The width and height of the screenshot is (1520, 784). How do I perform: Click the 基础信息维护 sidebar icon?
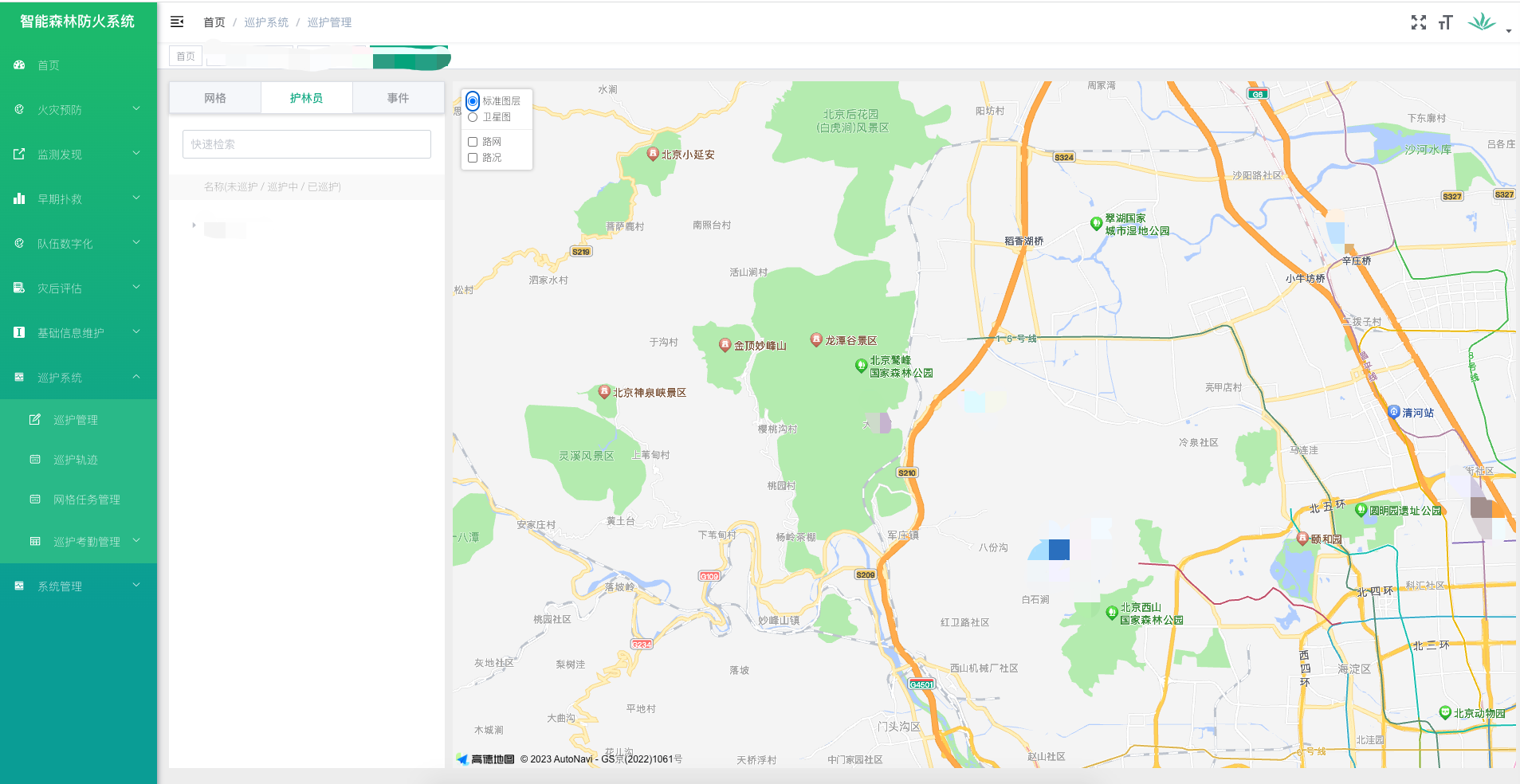coord(19,333)
